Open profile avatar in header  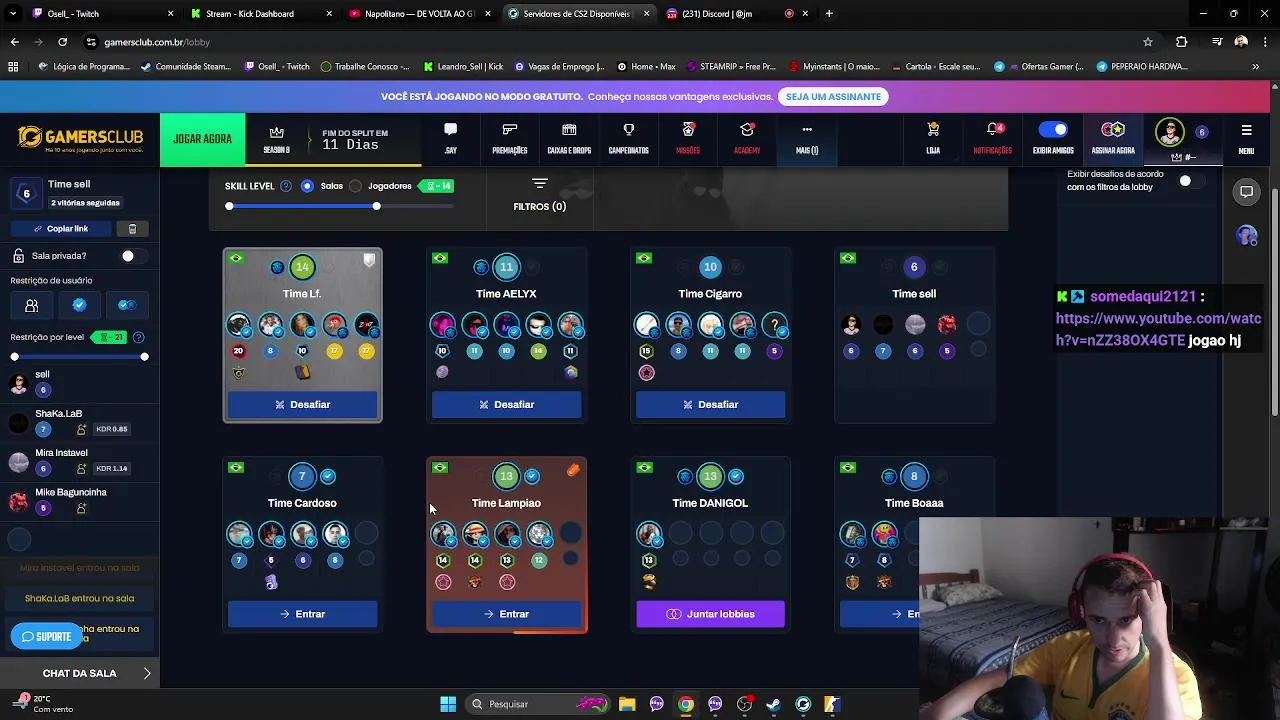pyautogui.click(x=1170, y=132)
